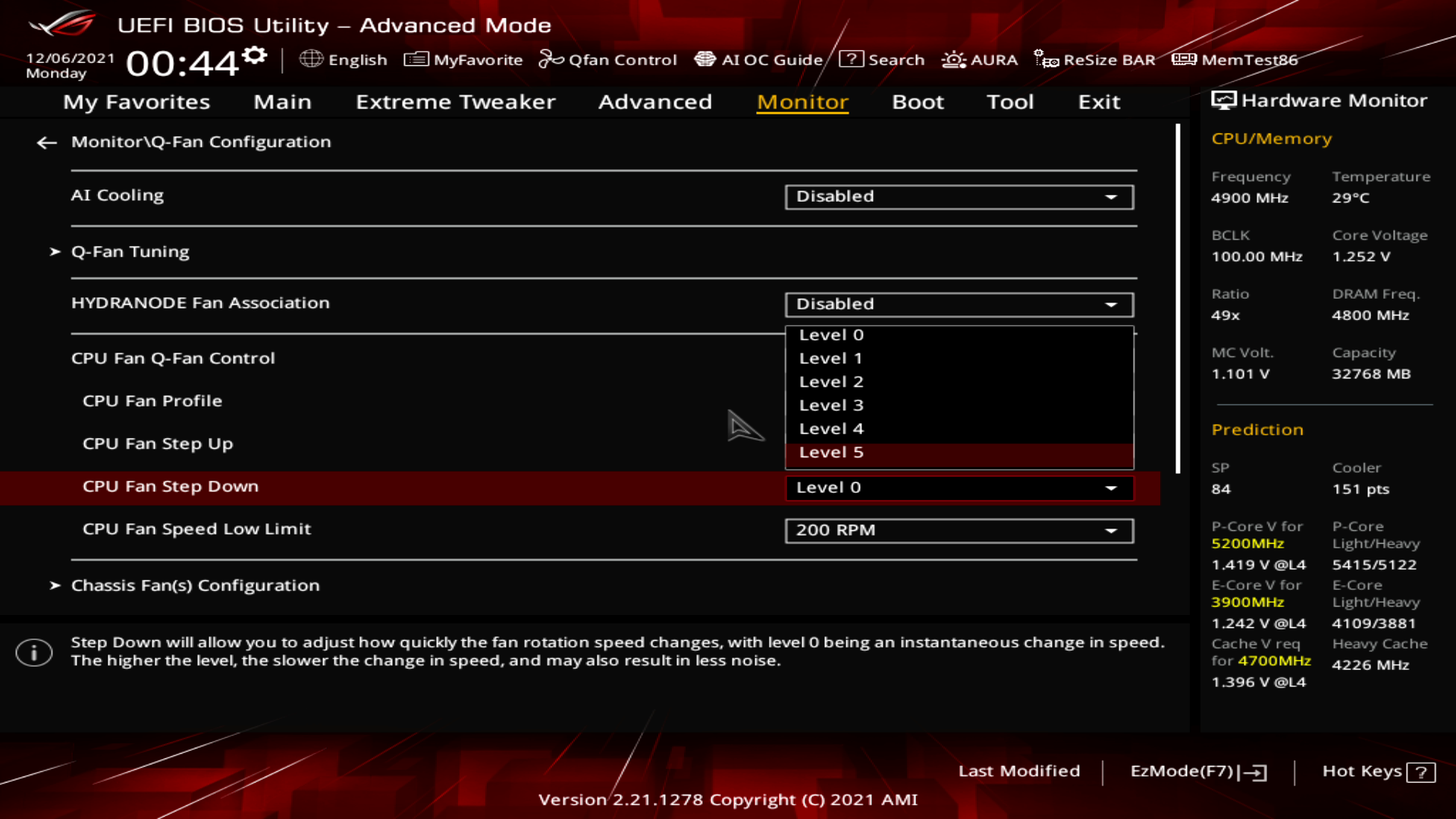1456x819 pixels.
Task: Open AI Cooling Disabled dropdown
Action: (959, 197)
